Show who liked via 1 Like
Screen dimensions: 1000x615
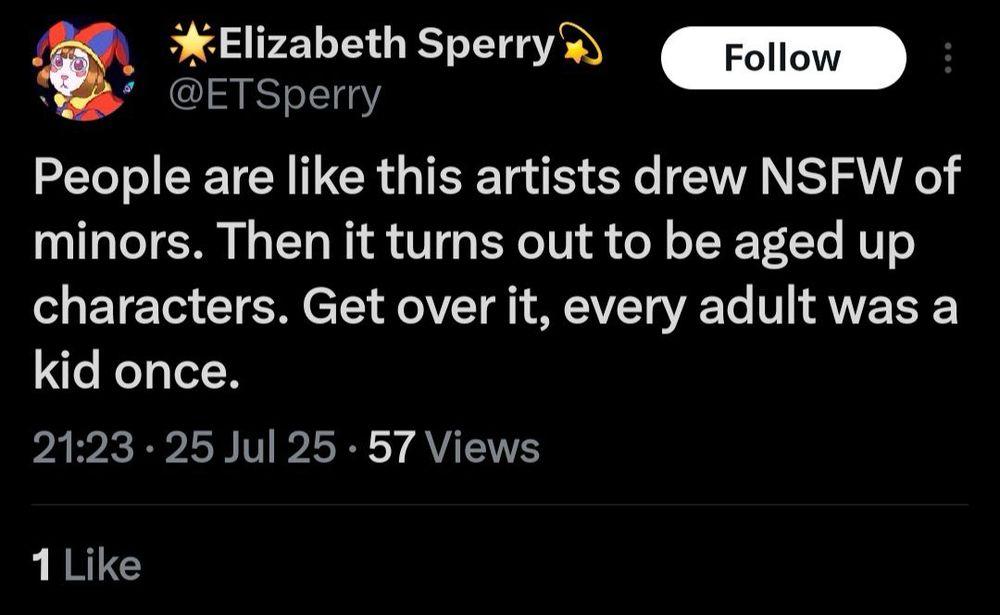(86, 566)
